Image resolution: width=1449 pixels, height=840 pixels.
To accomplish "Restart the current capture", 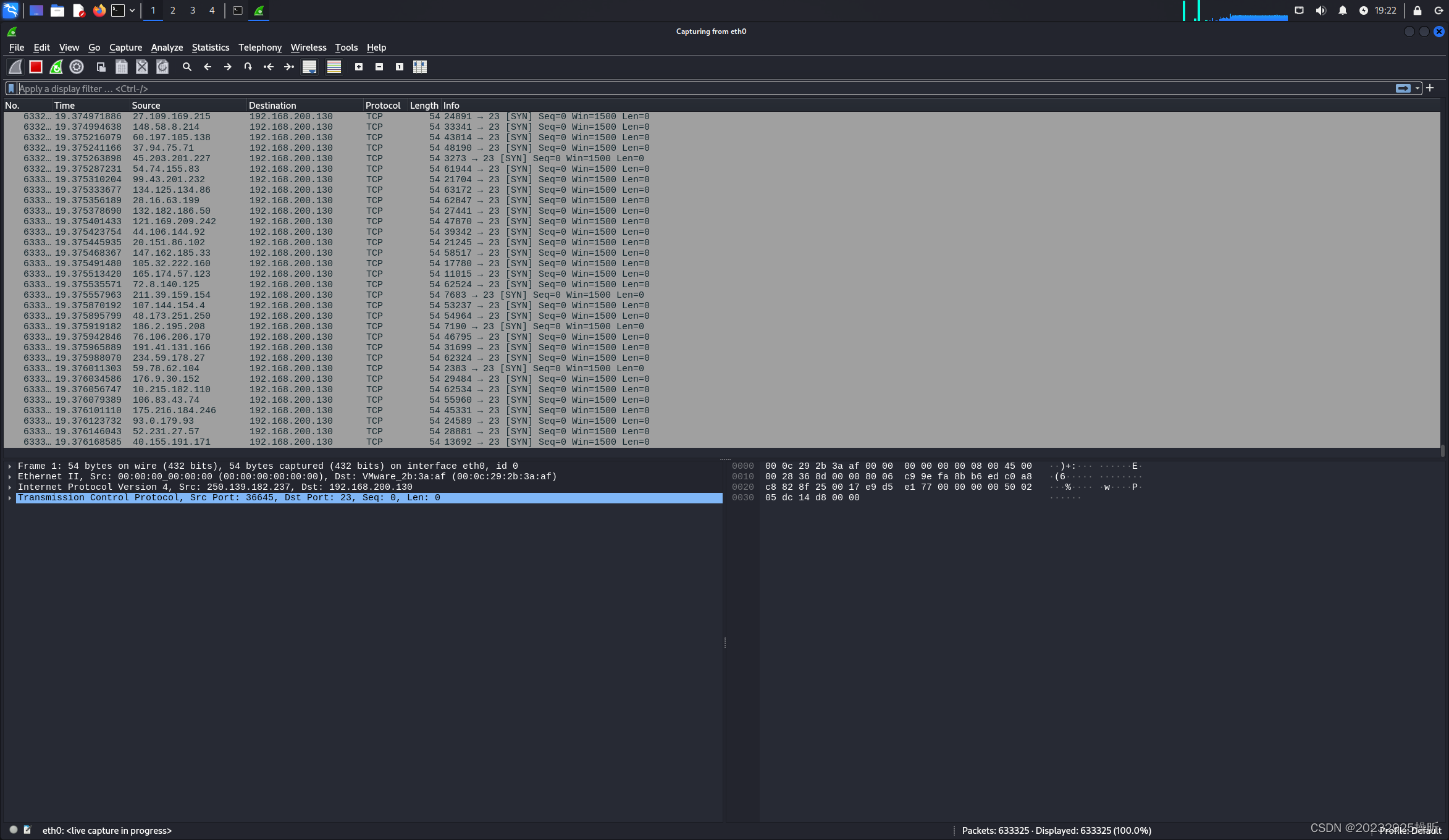I will (x=56, y=67).
